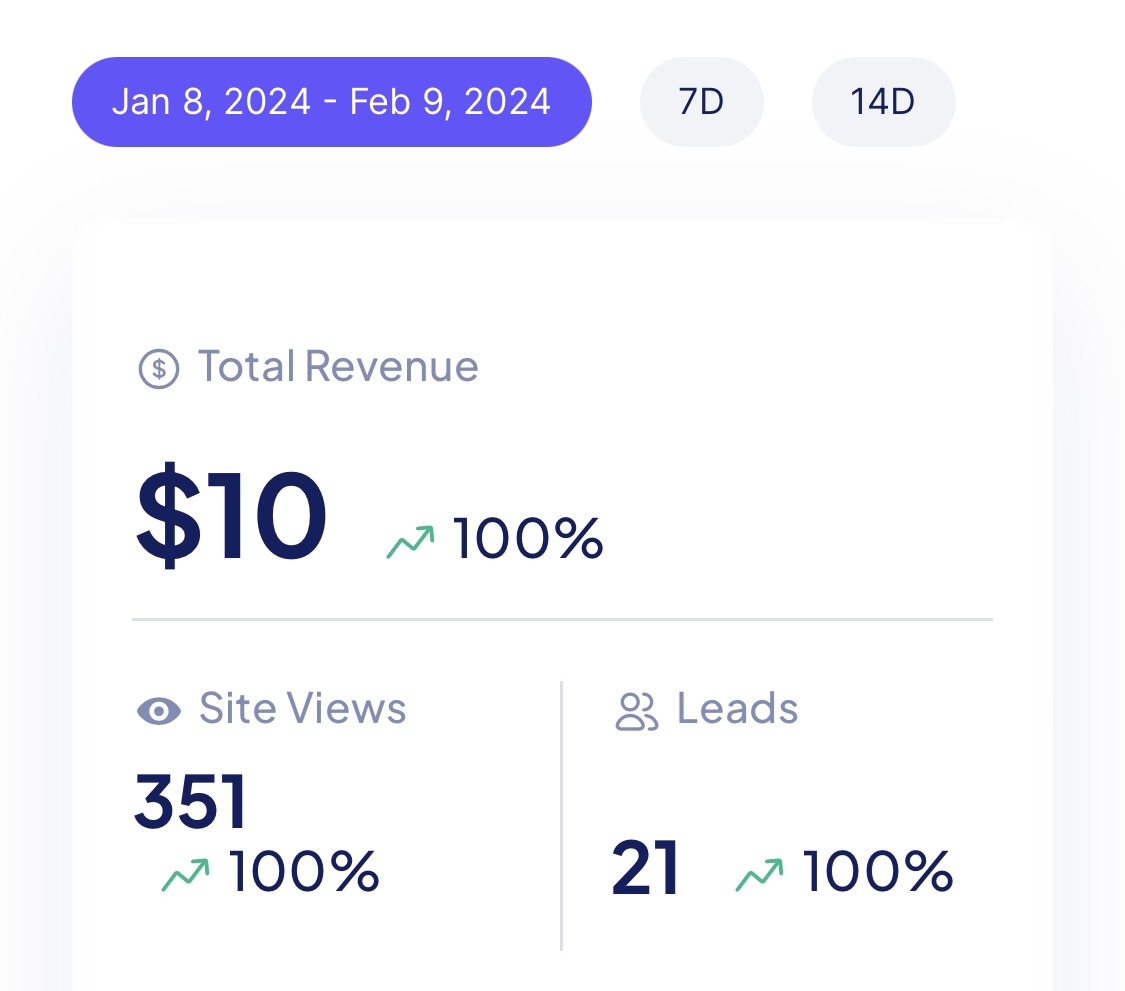Image resolution: width=1125 pixels, height=991 pixels.
Task: Click the dollar coin icon beside Total Revenue
Action: click(x=159, y=369)
